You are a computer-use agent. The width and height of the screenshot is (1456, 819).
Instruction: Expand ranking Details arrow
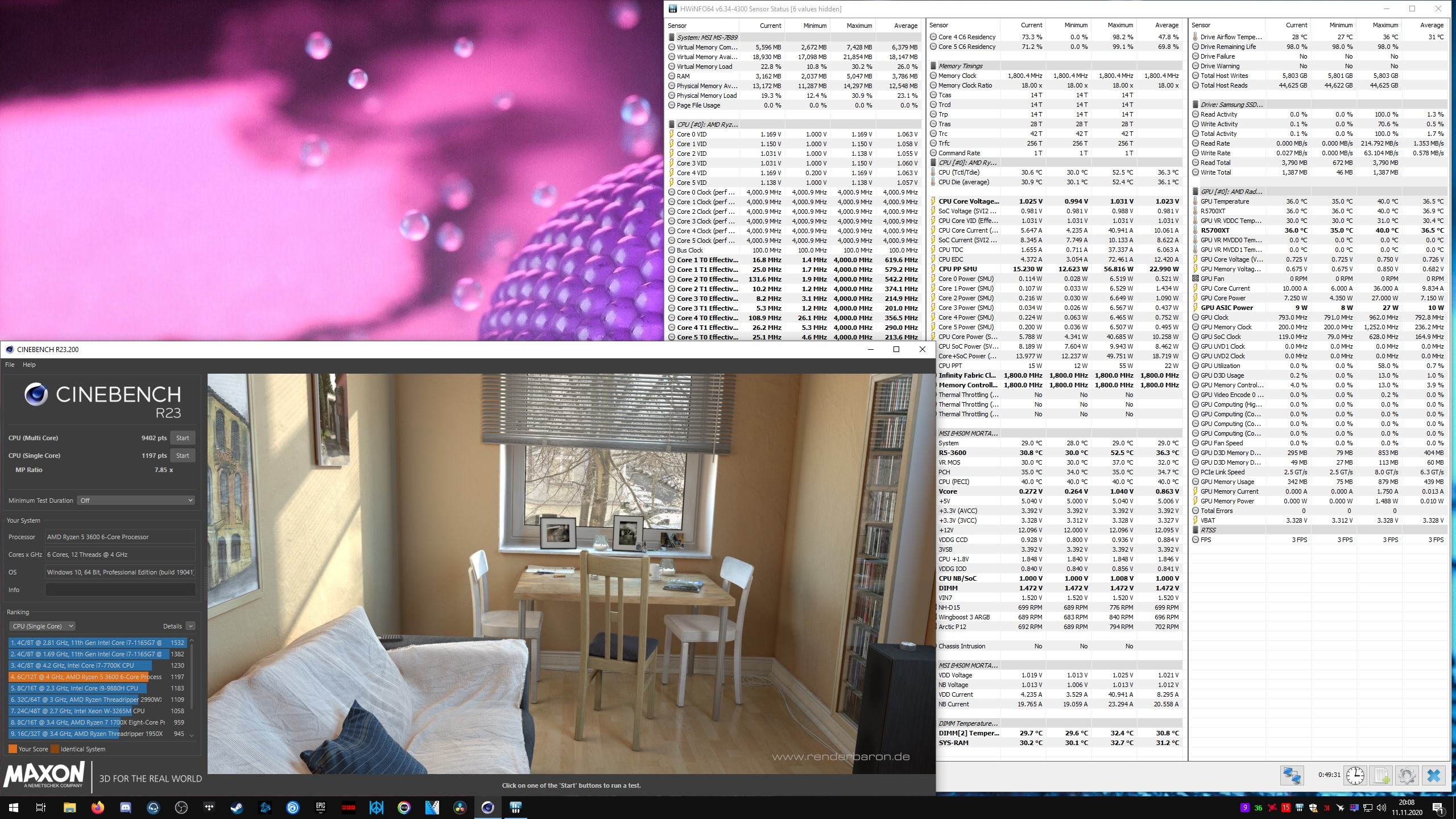pyautogui.click(x=191, y=626)
